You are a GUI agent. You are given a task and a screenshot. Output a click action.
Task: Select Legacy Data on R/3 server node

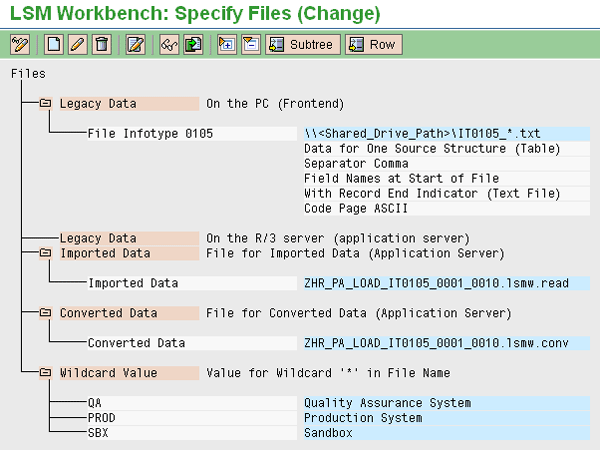pos(97,238)
